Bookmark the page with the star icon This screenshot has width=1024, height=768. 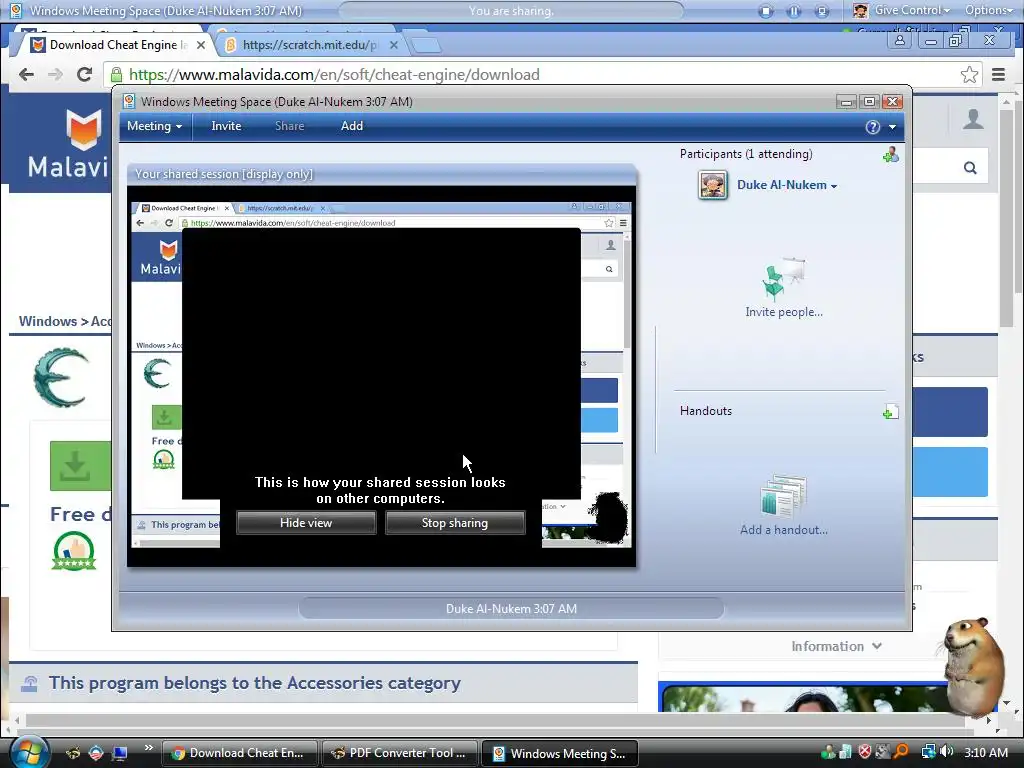click(x=969, y=74)
